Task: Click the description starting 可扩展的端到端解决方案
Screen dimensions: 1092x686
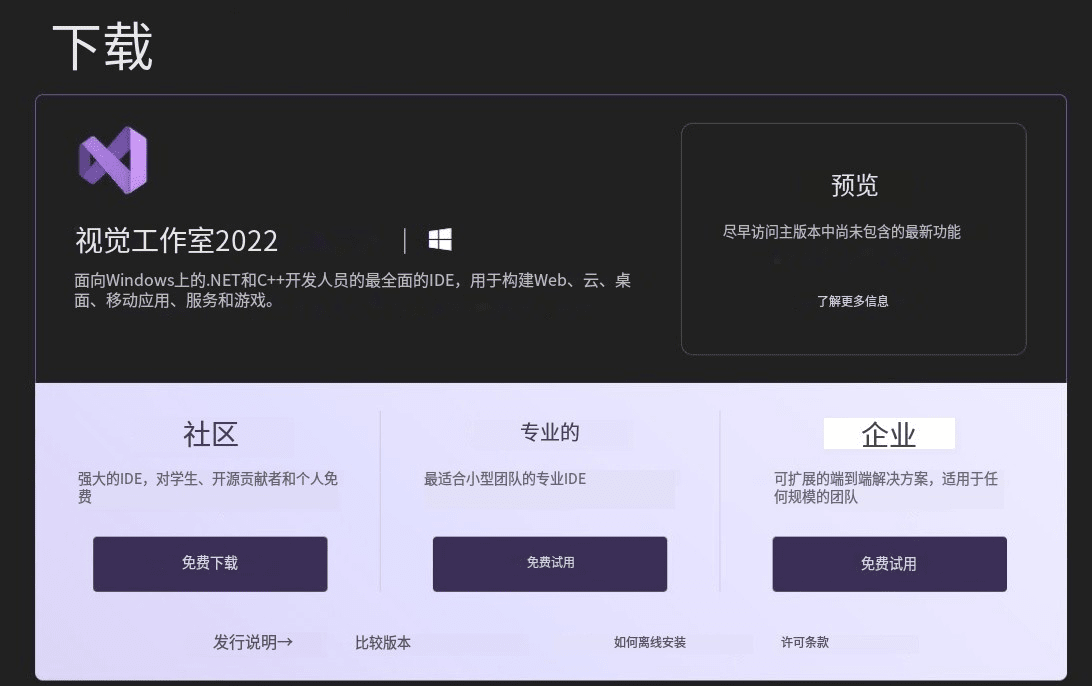Action: [x=886, y=488]
